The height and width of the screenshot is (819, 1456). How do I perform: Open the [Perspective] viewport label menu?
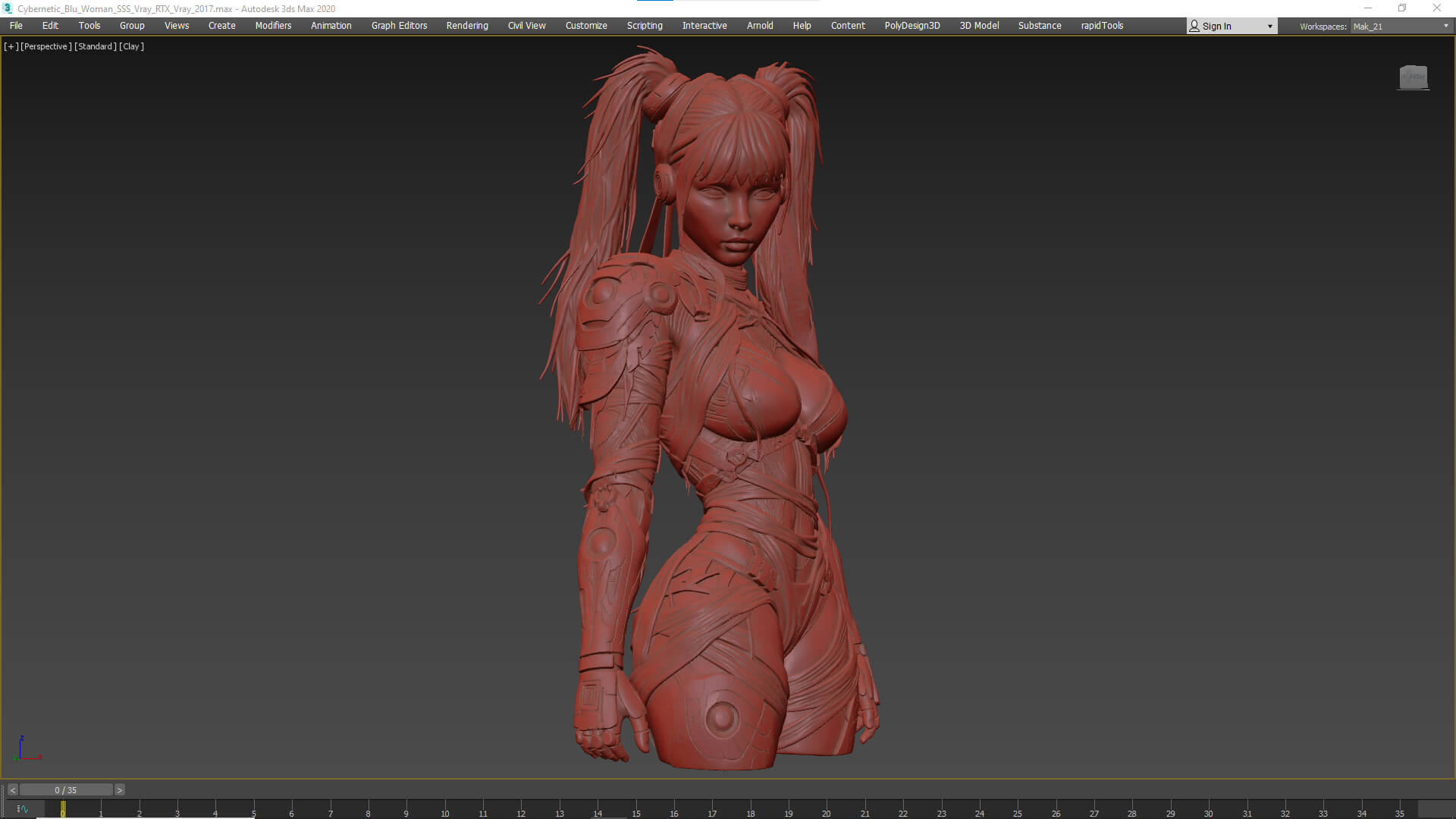point(46,46)
